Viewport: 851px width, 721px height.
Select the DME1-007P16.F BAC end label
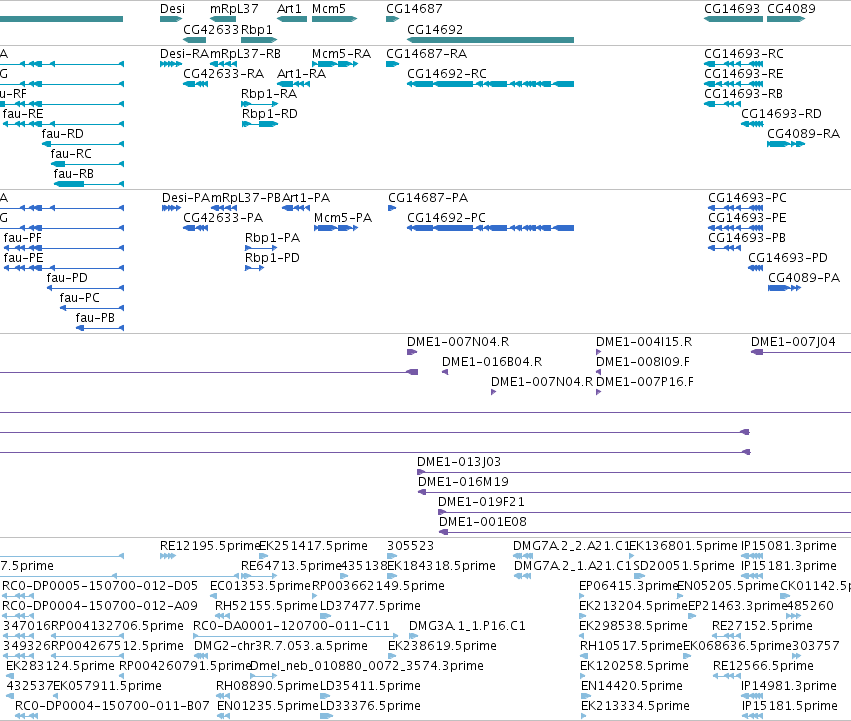645,382
